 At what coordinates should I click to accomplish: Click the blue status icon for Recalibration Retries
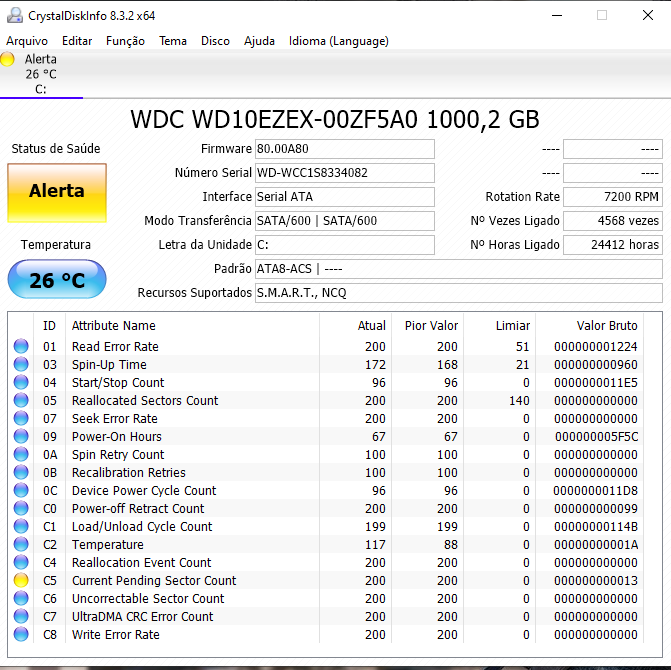pyautogui.click(x=21, y=472)
